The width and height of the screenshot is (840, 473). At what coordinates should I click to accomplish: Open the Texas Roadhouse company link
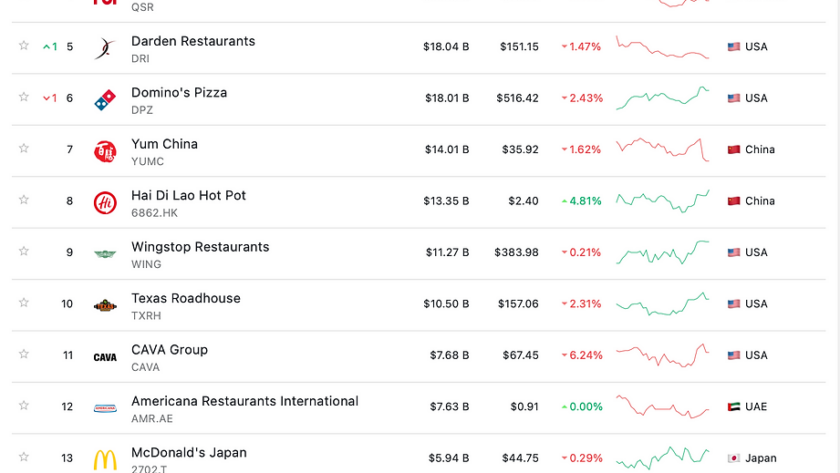pyautogui.click(x=186, y=298)
